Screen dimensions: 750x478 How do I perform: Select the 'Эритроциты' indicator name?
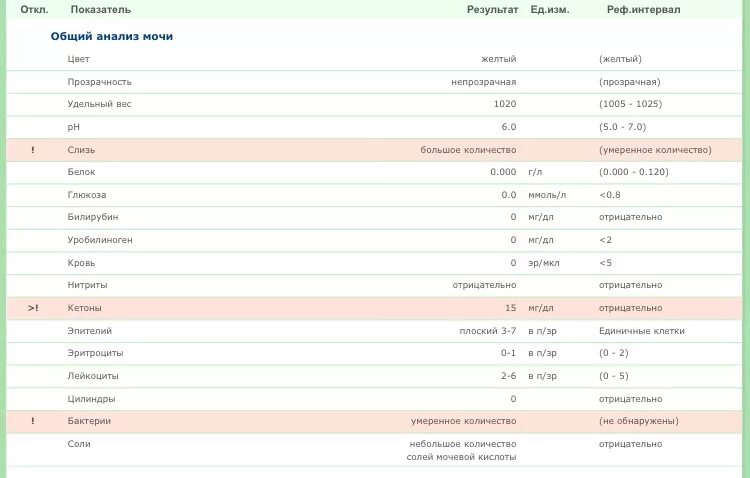(95, 353)
